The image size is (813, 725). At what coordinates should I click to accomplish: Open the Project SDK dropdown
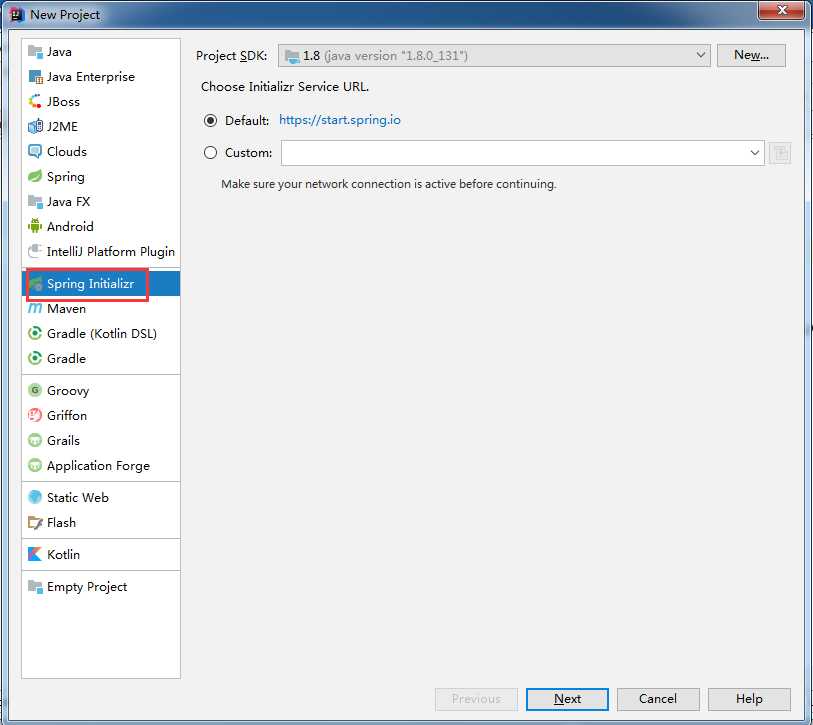494,55
